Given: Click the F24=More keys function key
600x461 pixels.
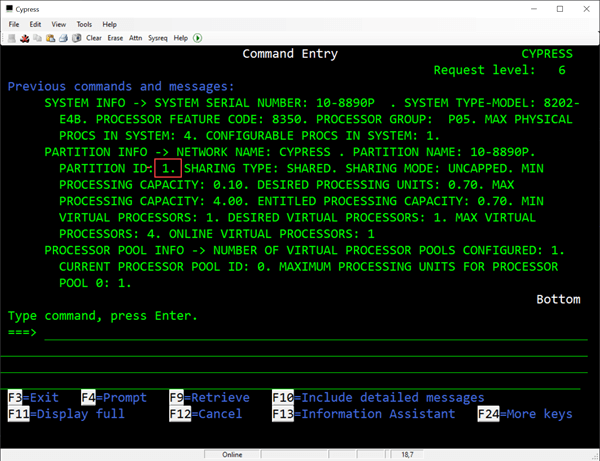Looking at the screenshot, I should click(525, 414).
